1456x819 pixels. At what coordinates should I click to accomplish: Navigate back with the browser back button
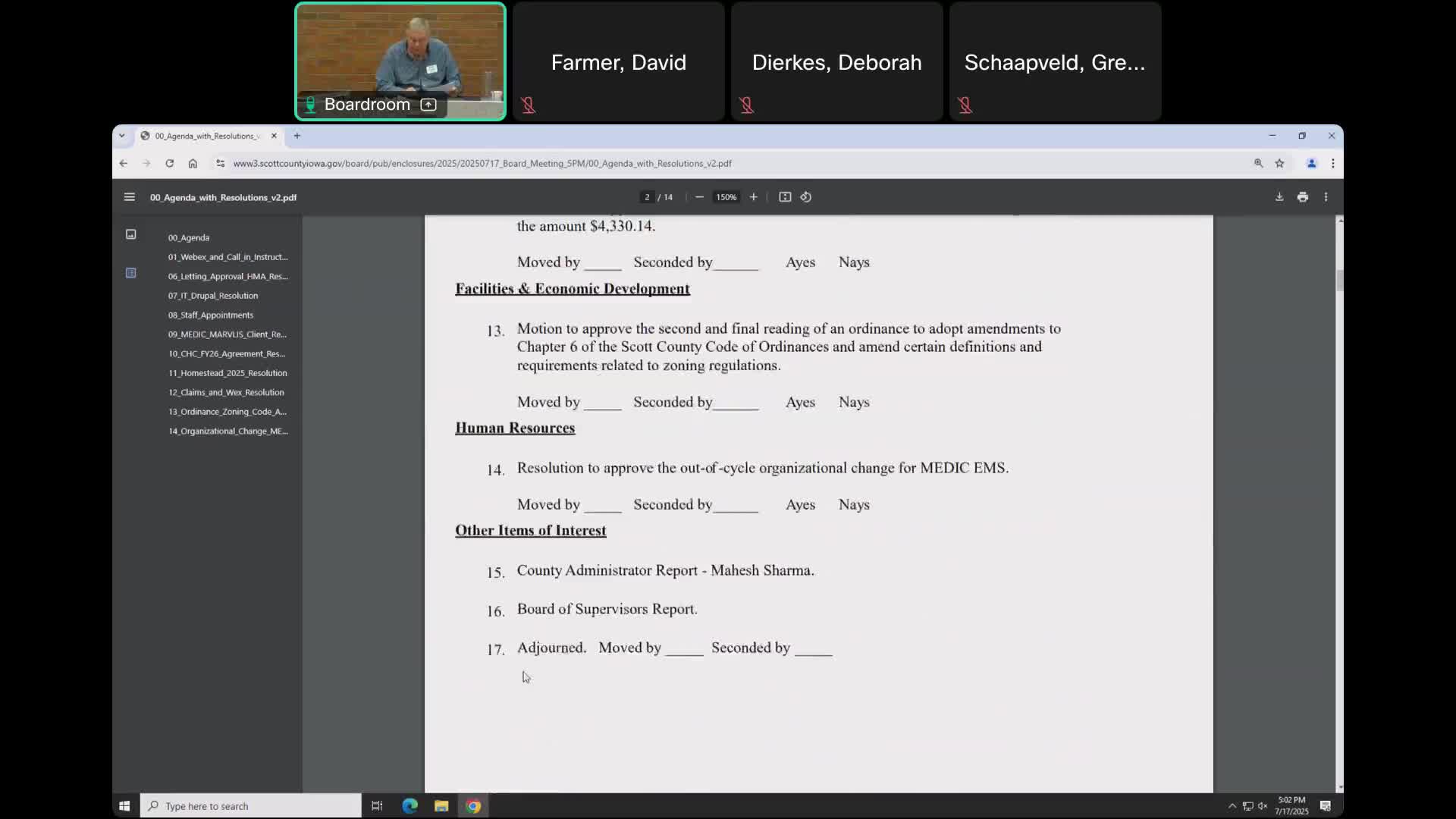pyautogui.click(x=123, y=163)
